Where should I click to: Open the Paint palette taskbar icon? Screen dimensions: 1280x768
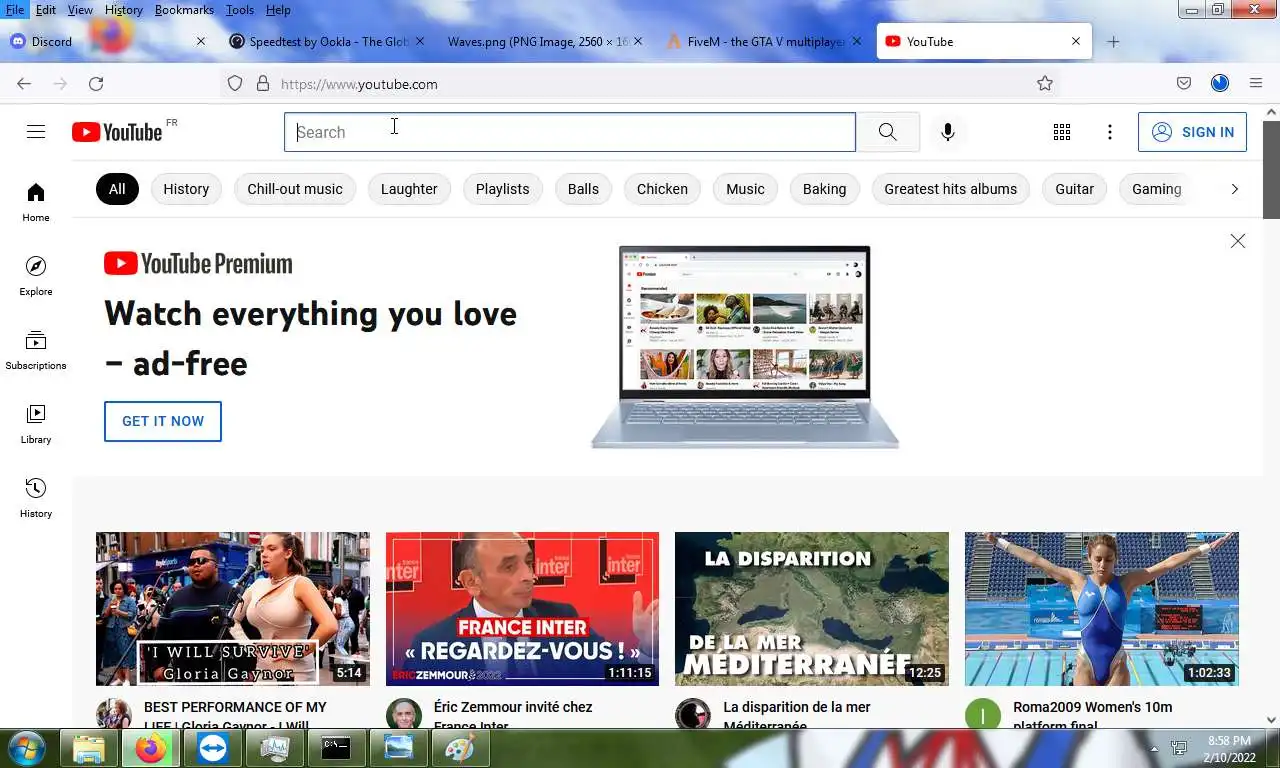coord(460,748)
